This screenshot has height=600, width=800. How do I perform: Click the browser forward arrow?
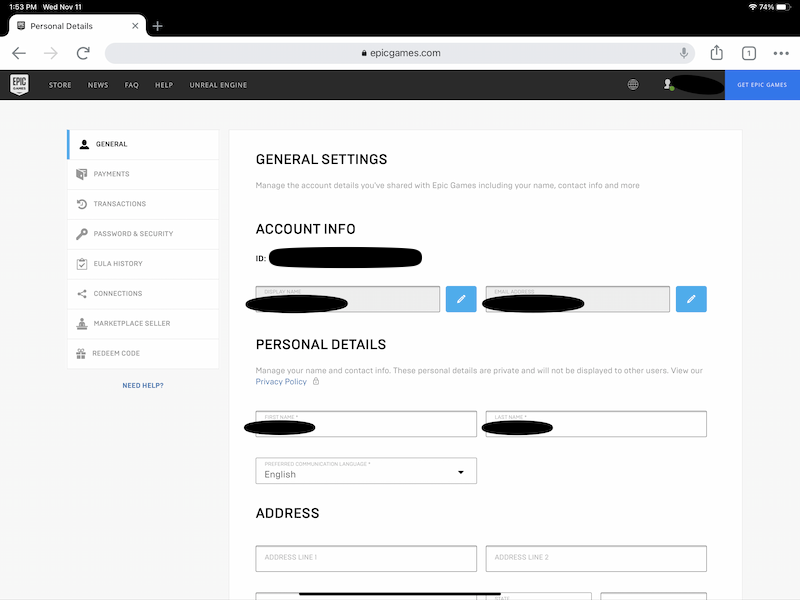[x=51, y=53]
